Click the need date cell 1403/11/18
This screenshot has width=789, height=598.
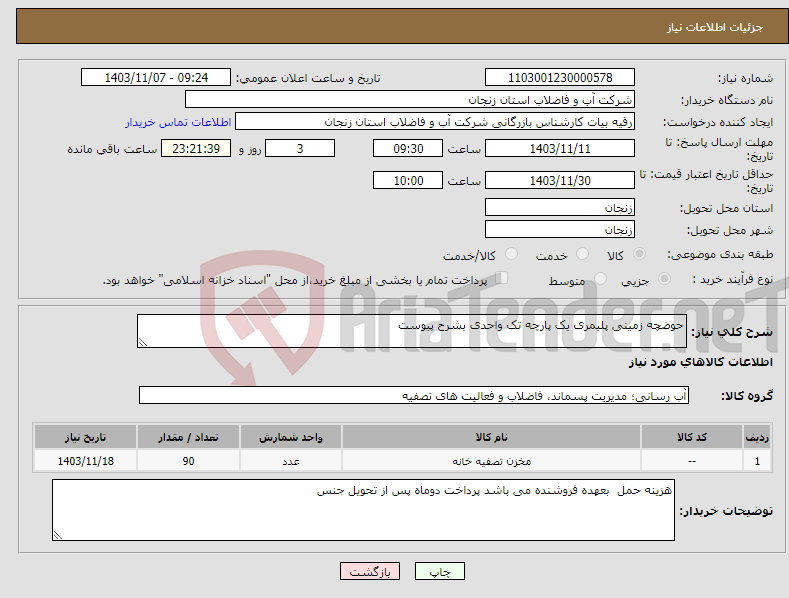(85, 461)
